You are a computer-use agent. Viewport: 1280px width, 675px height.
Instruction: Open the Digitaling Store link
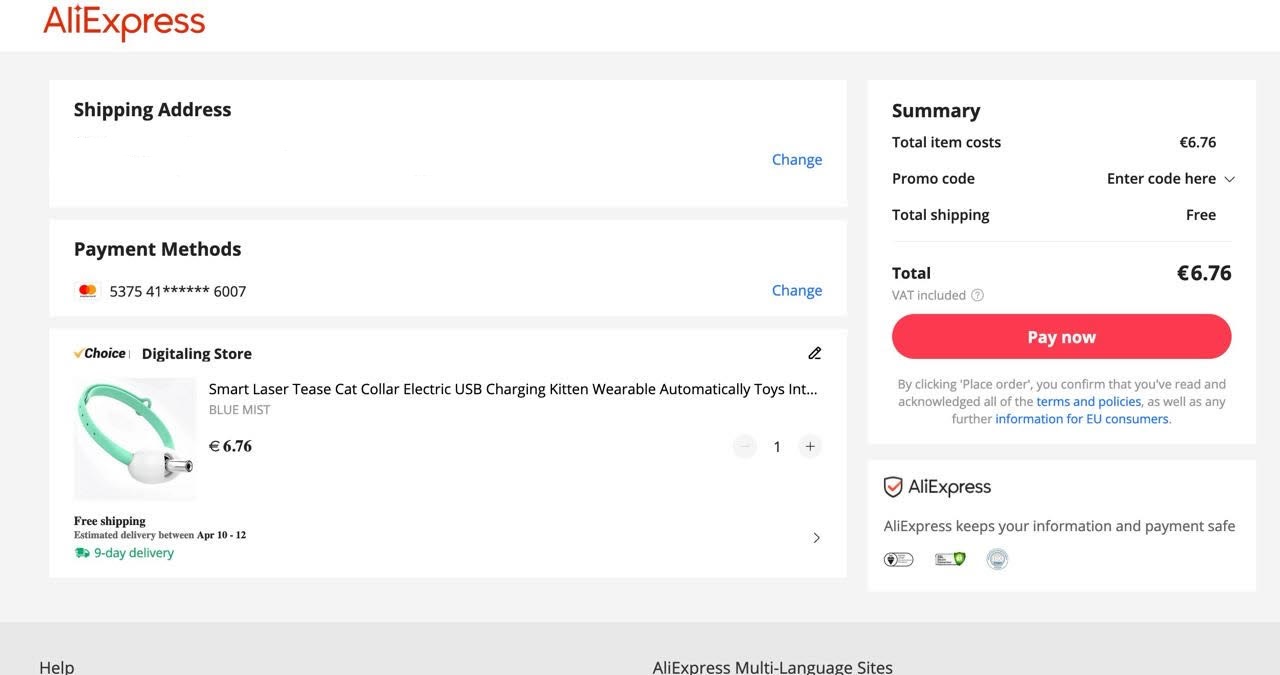point(197,354)
